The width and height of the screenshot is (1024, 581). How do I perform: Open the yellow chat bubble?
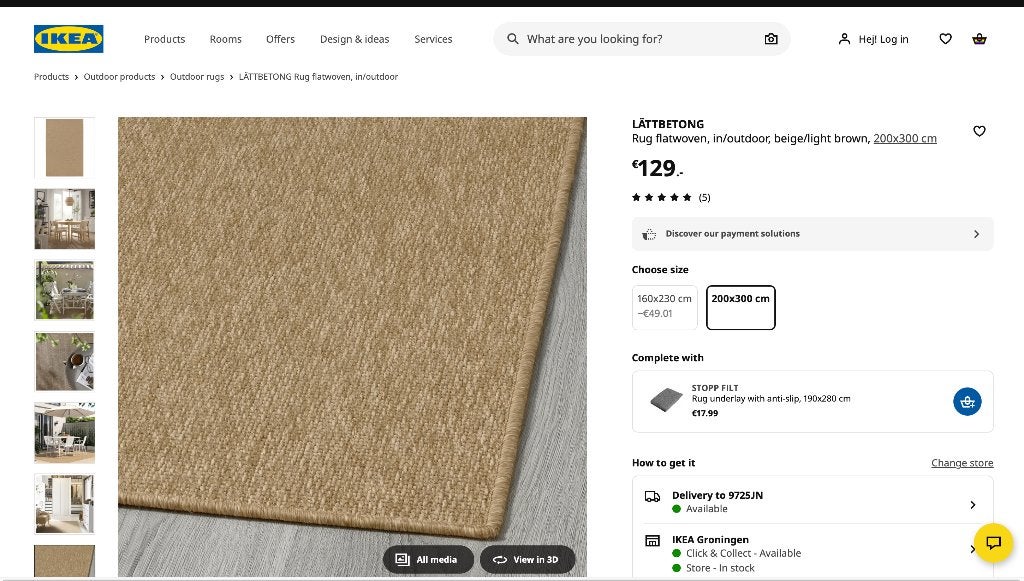click(993, 542)
